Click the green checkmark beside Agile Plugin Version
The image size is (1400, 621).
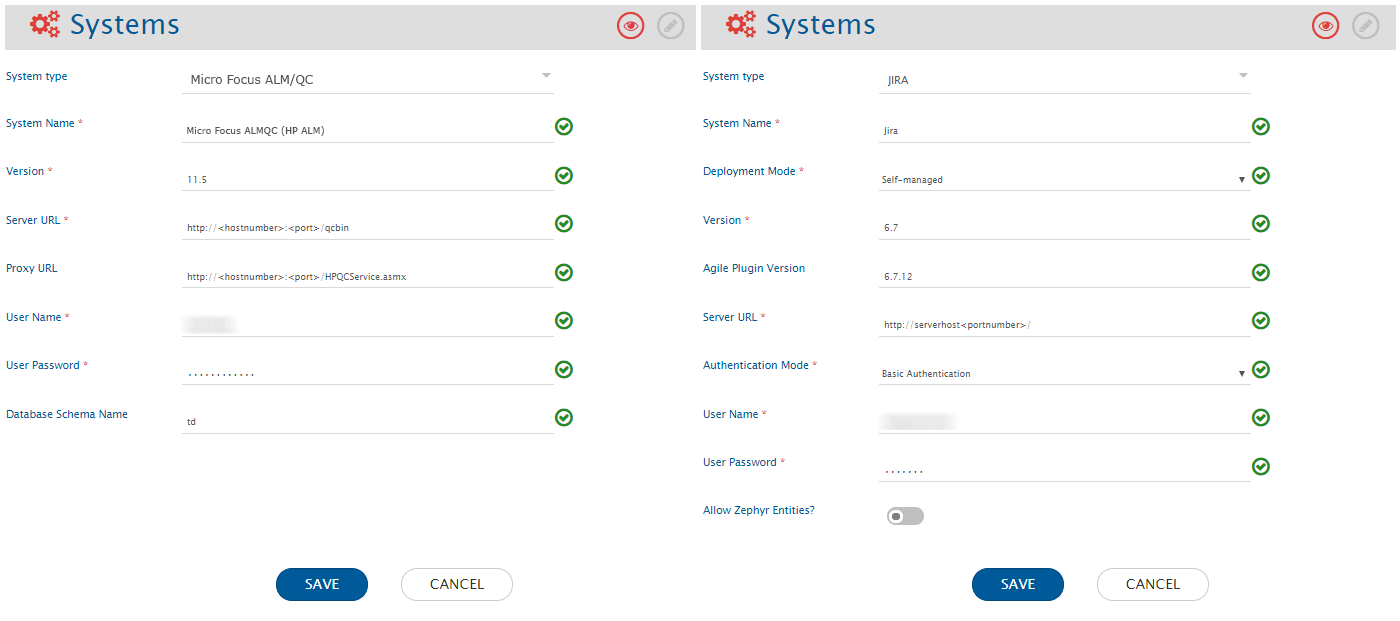(x=1261, y=273)
